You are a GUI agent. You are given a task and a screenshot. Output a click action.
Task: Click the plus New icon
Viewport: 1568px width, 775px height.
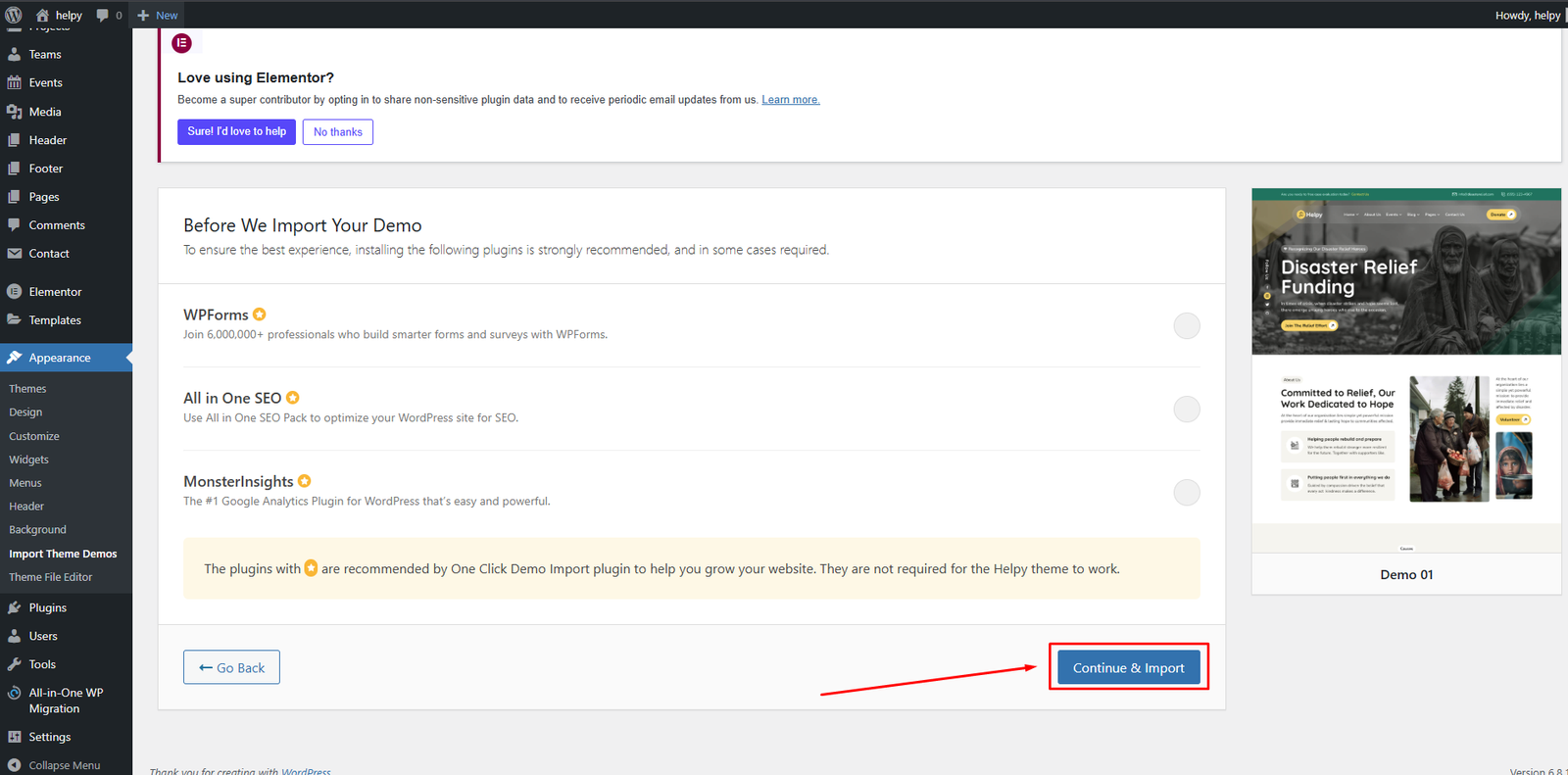click(143, 15)
